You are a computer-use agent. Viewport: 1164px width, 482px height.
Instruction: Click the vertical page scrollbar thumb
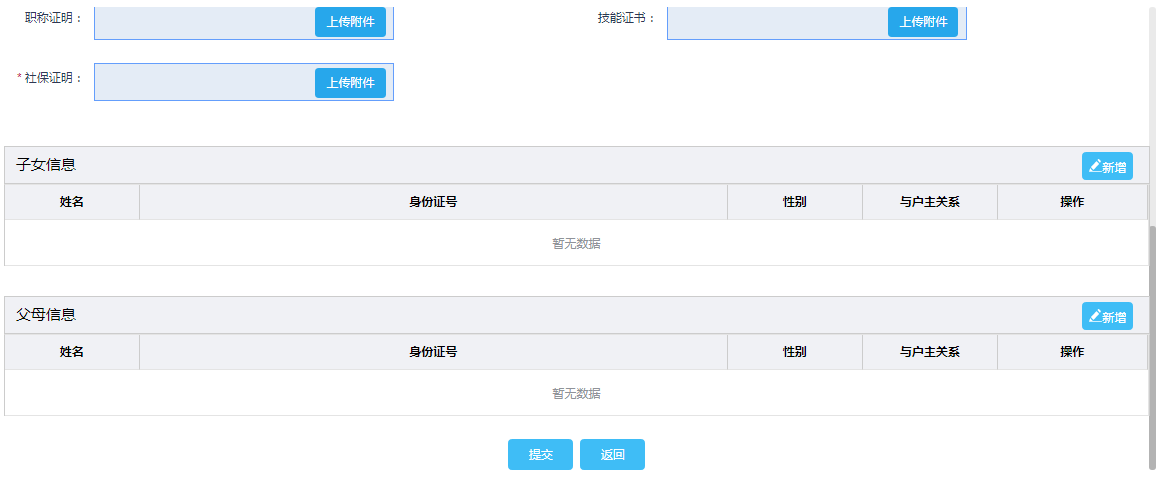click(x=1152, y=345)
